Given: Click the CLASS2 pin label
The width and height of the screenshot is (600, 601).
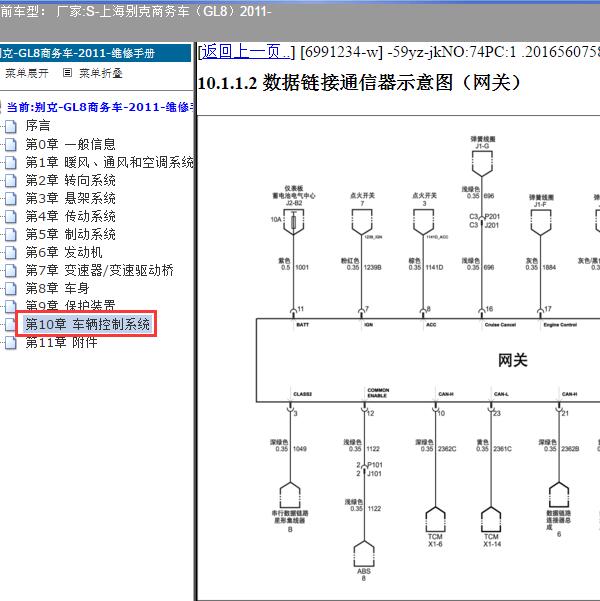Looking at the screenshot, I should (302, 394).
